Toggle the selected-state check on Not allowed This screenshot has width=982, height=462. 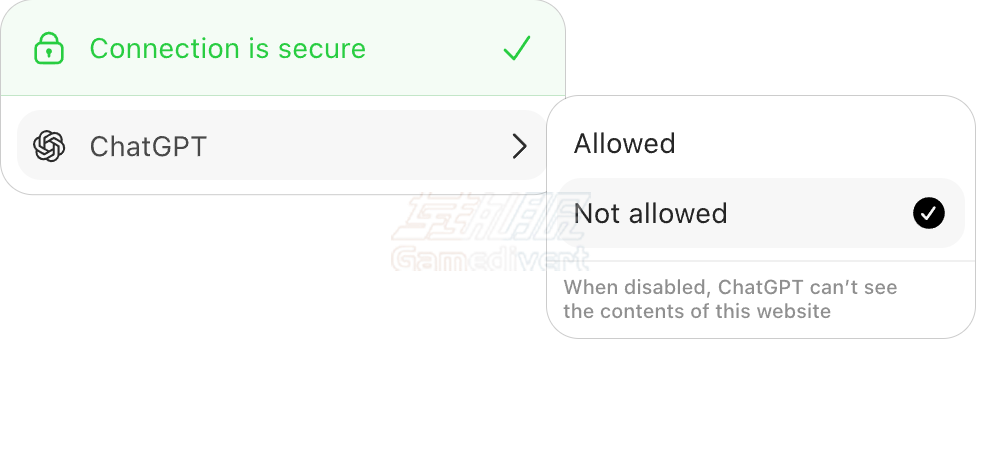pyautogui.click(x=928, y=213)
